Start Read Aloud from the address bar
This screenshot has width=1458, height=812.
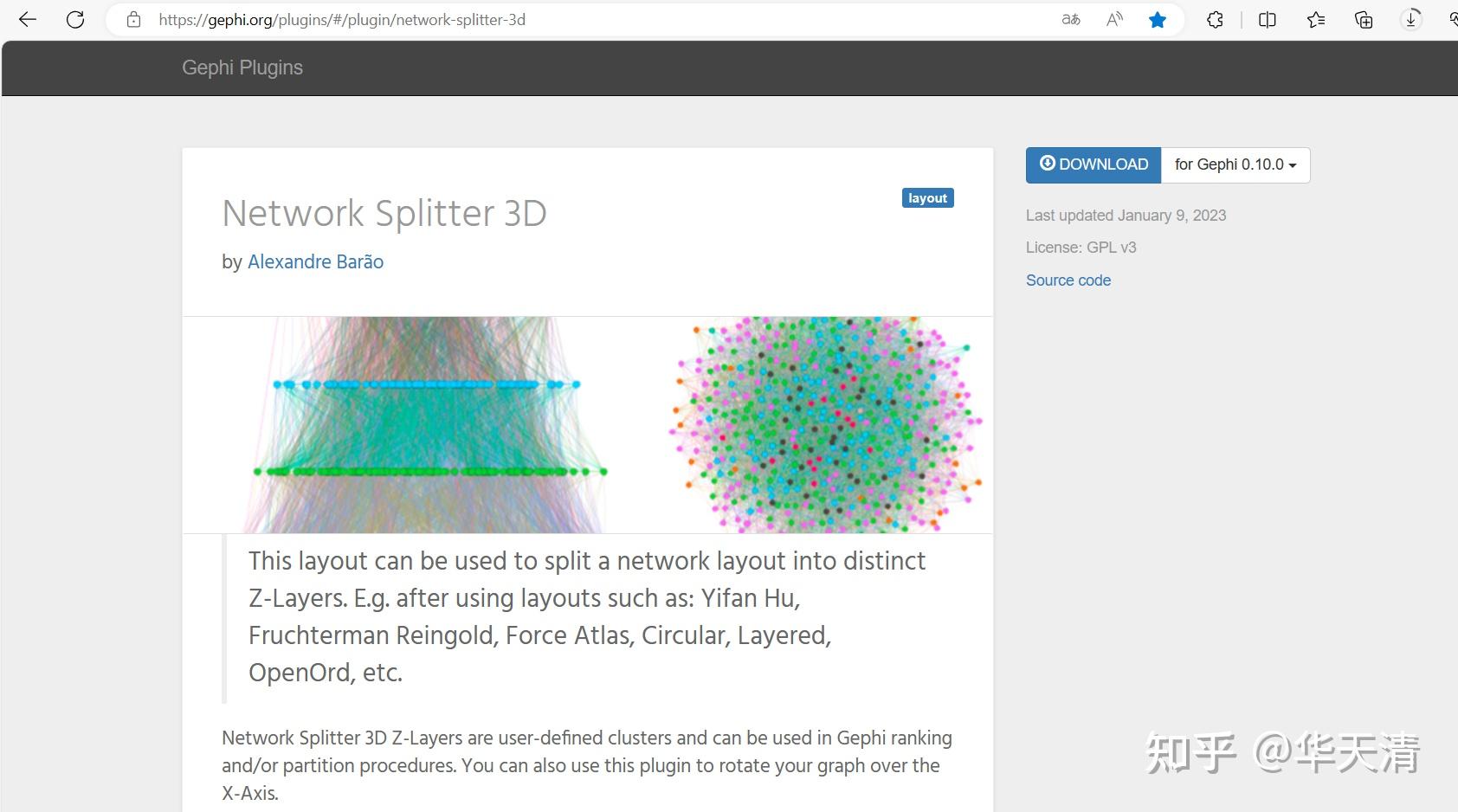pyautogui.click(x=1114, y=20)
